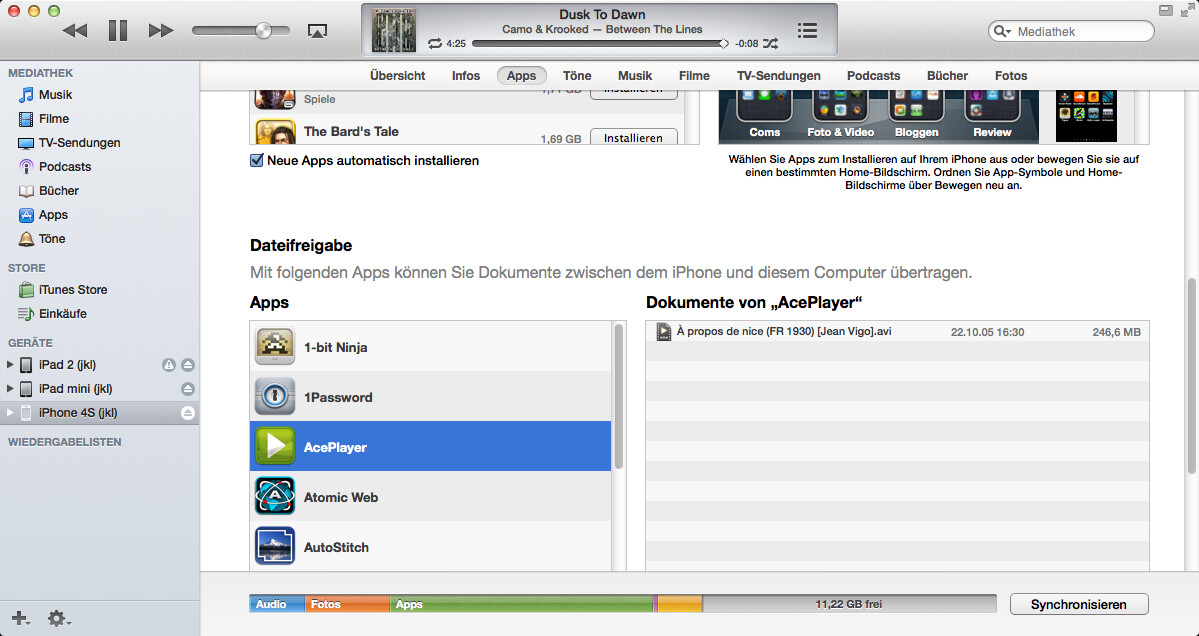Switch to the TV-Sendungen tab

pos(778,76)
